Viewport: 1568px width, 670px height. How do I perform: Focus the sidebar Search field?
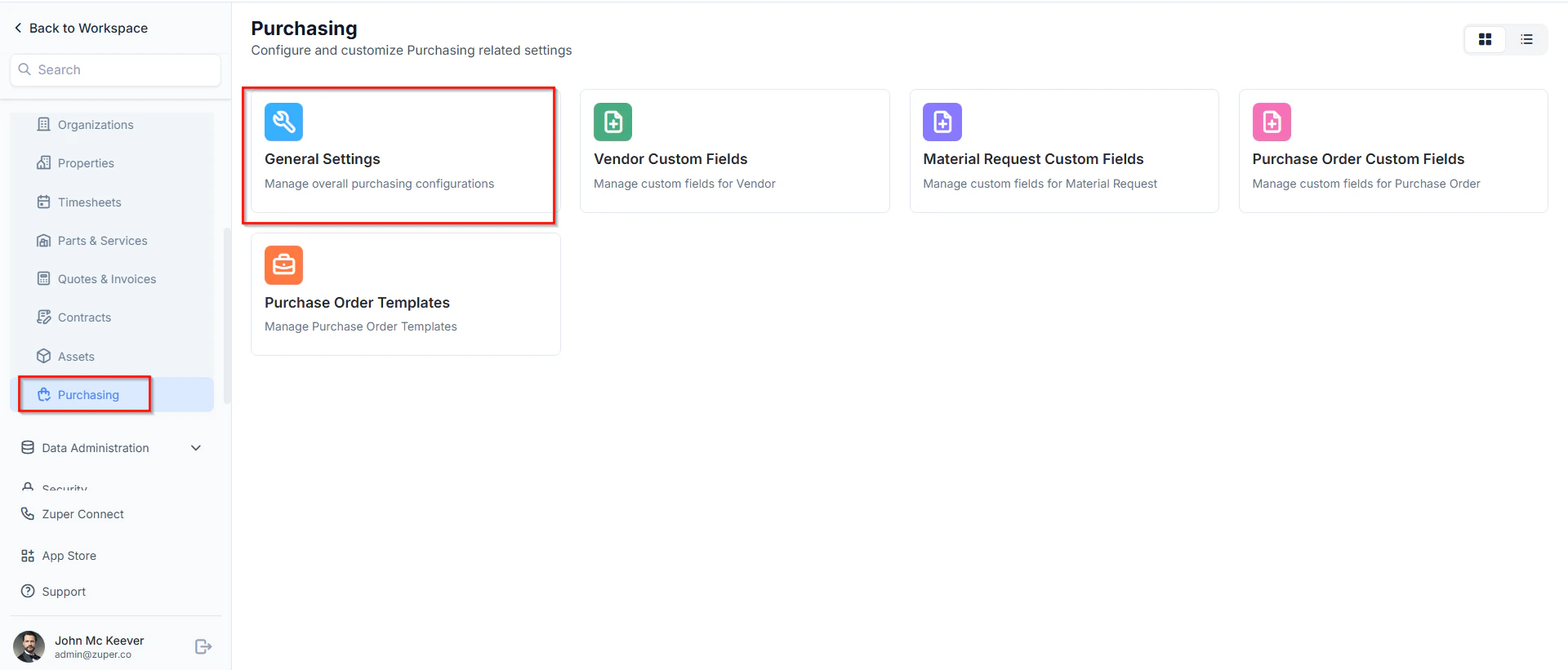[x=115, y=70]
